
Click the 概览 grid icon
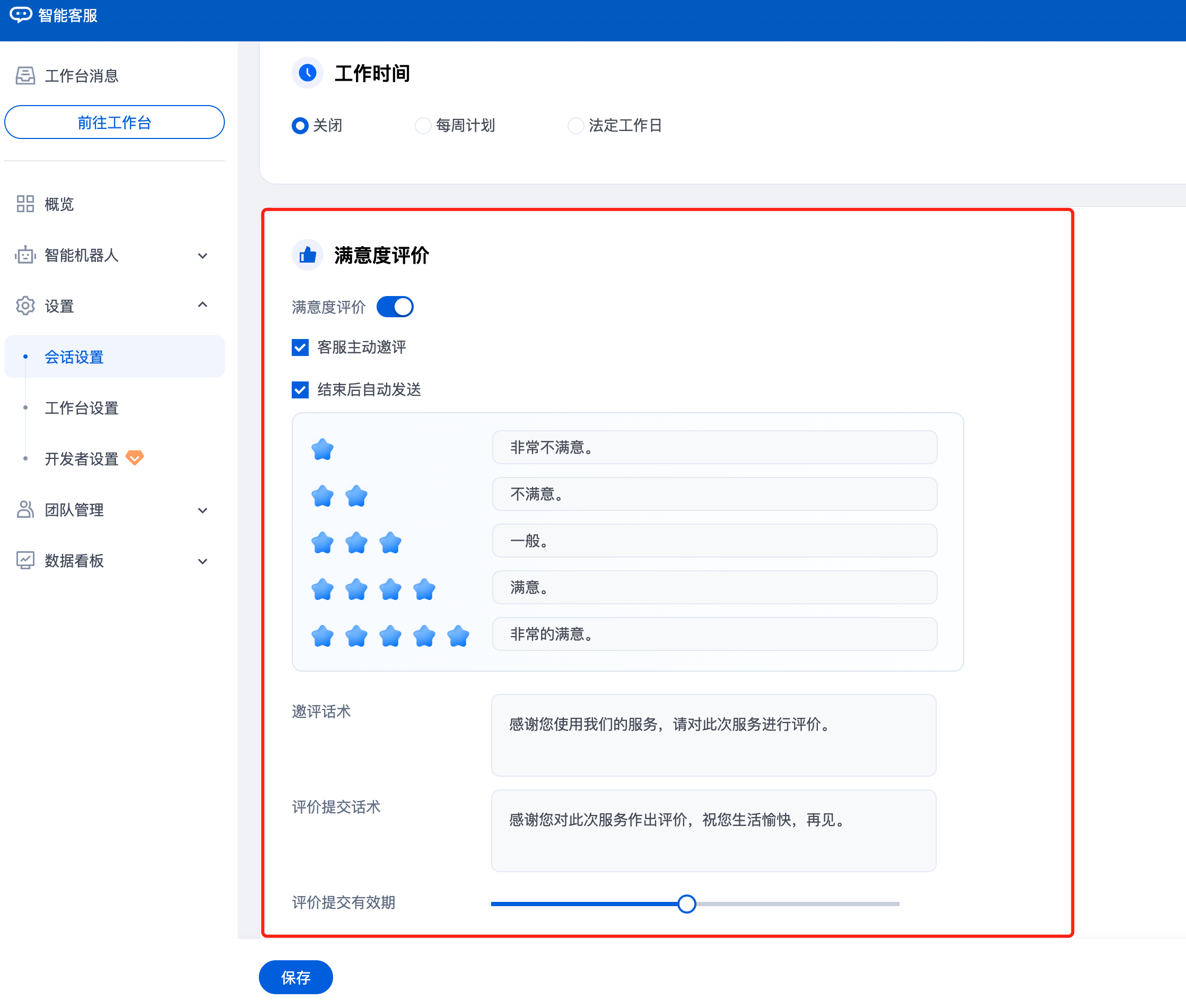coord(25,204)
